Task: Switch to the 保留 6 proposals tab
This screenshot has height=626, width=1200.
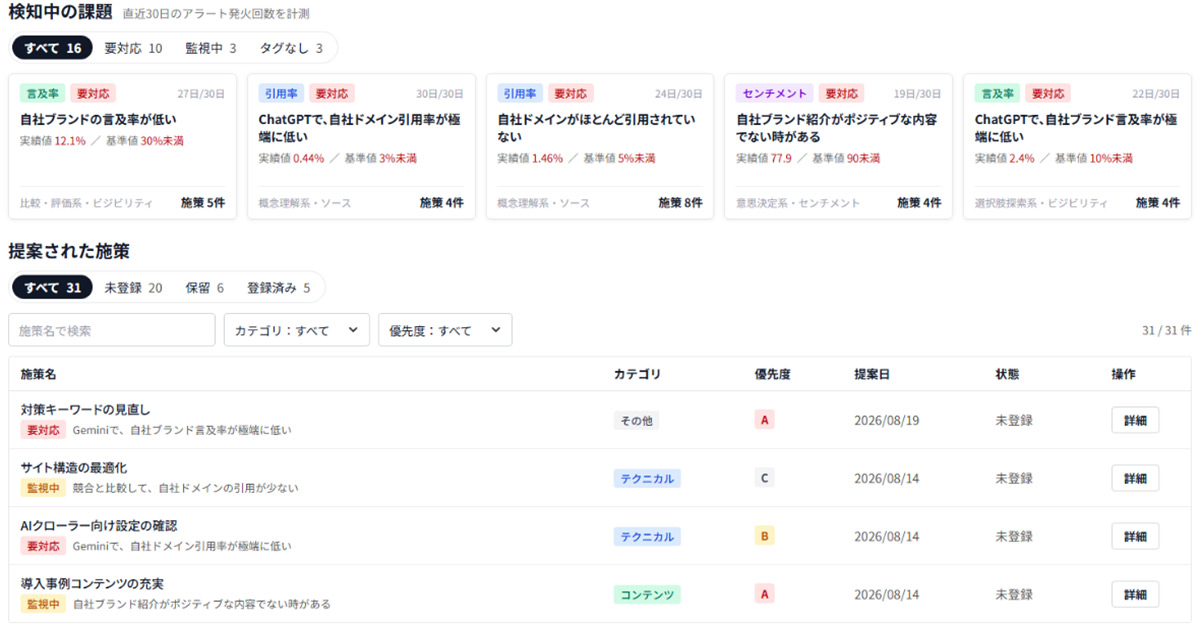Action: point(205,288)
